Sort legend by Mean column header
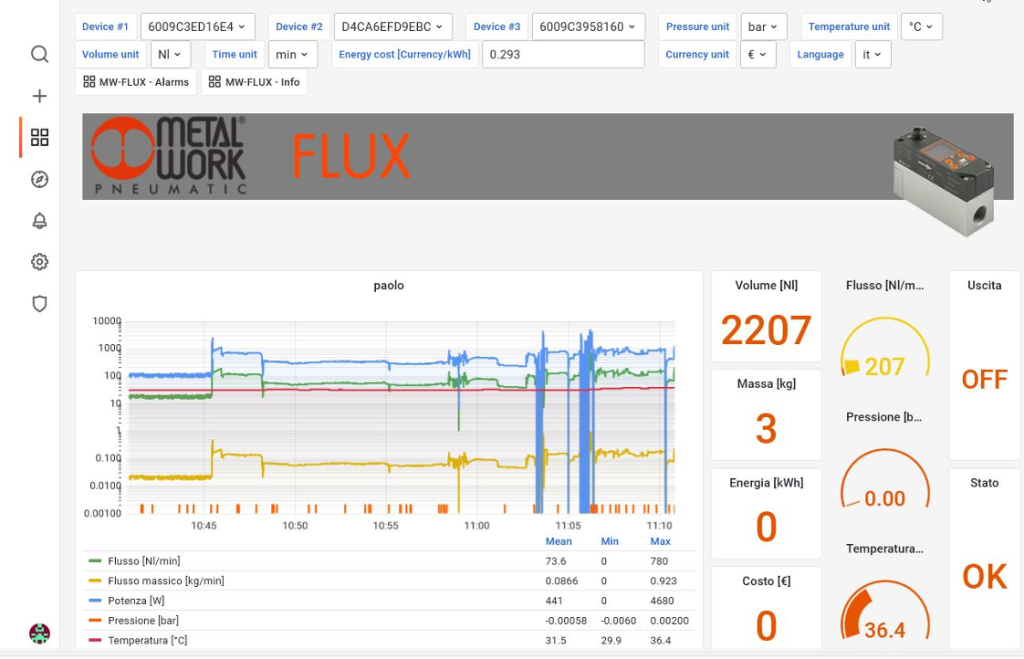 tap(558, 541)
